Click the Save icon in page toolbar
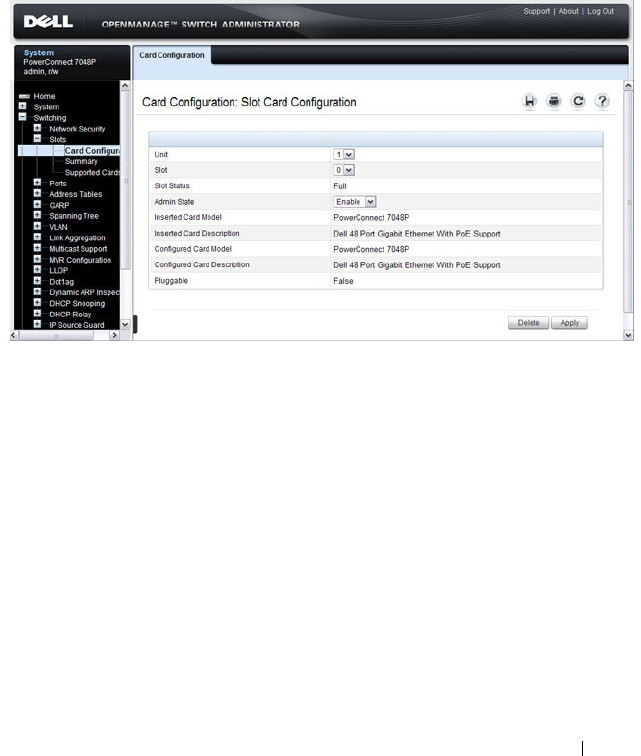The height and width of the screenshot is (756, 641). pyautogui.click(x=530, y=101)
